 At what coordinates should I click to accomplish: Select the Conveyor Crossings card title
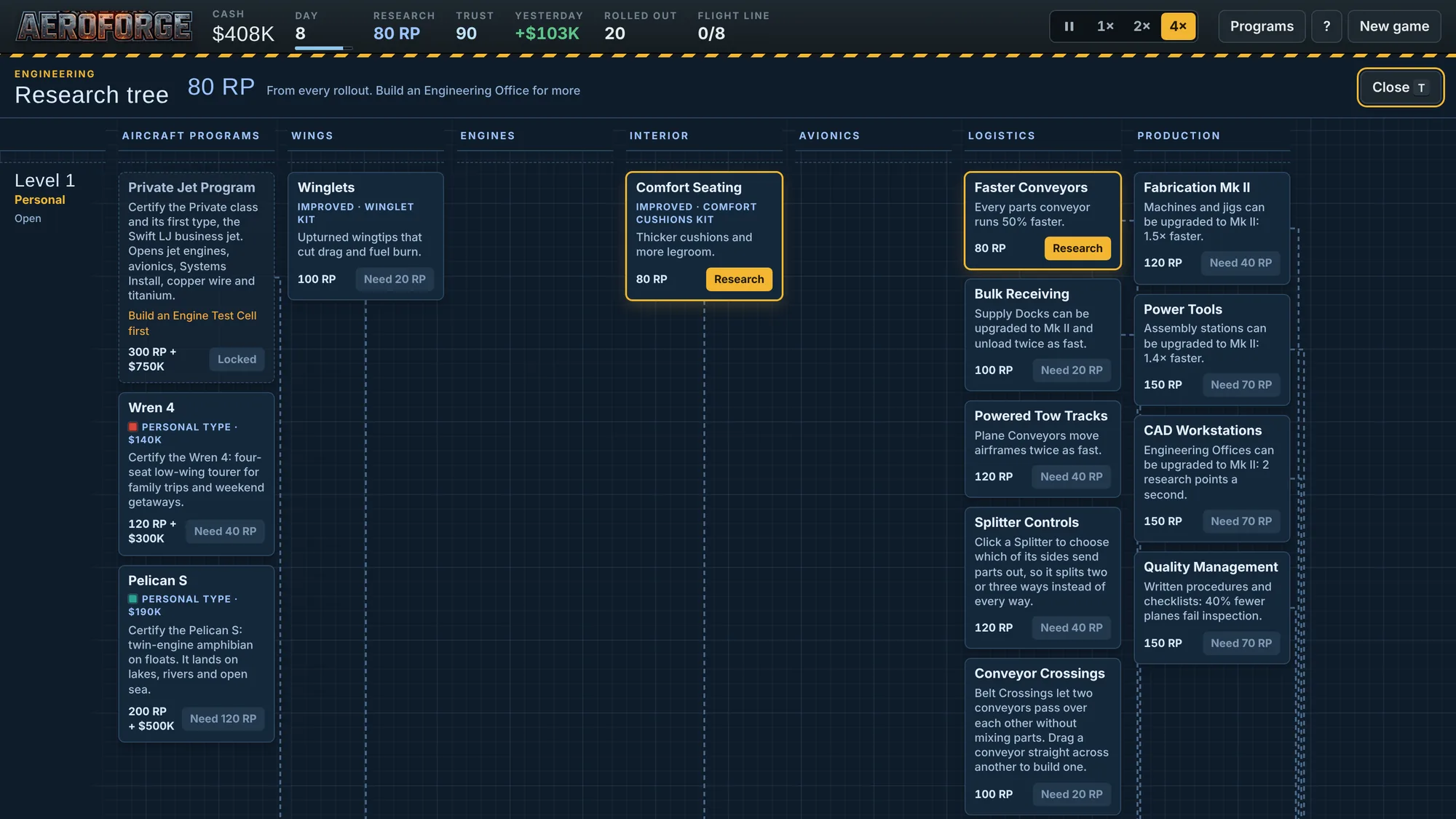click(x=1040, y=674)
